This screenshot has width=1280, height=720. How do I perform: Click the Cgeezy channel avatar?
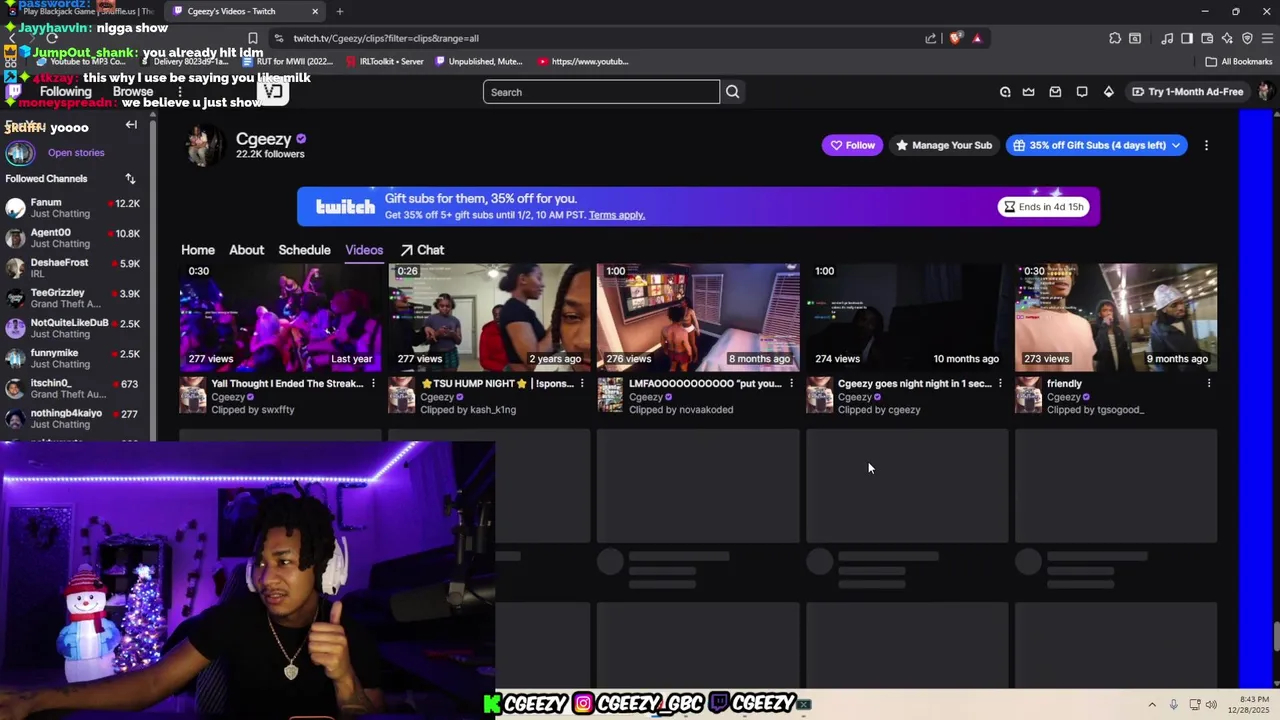click(204, 146)
